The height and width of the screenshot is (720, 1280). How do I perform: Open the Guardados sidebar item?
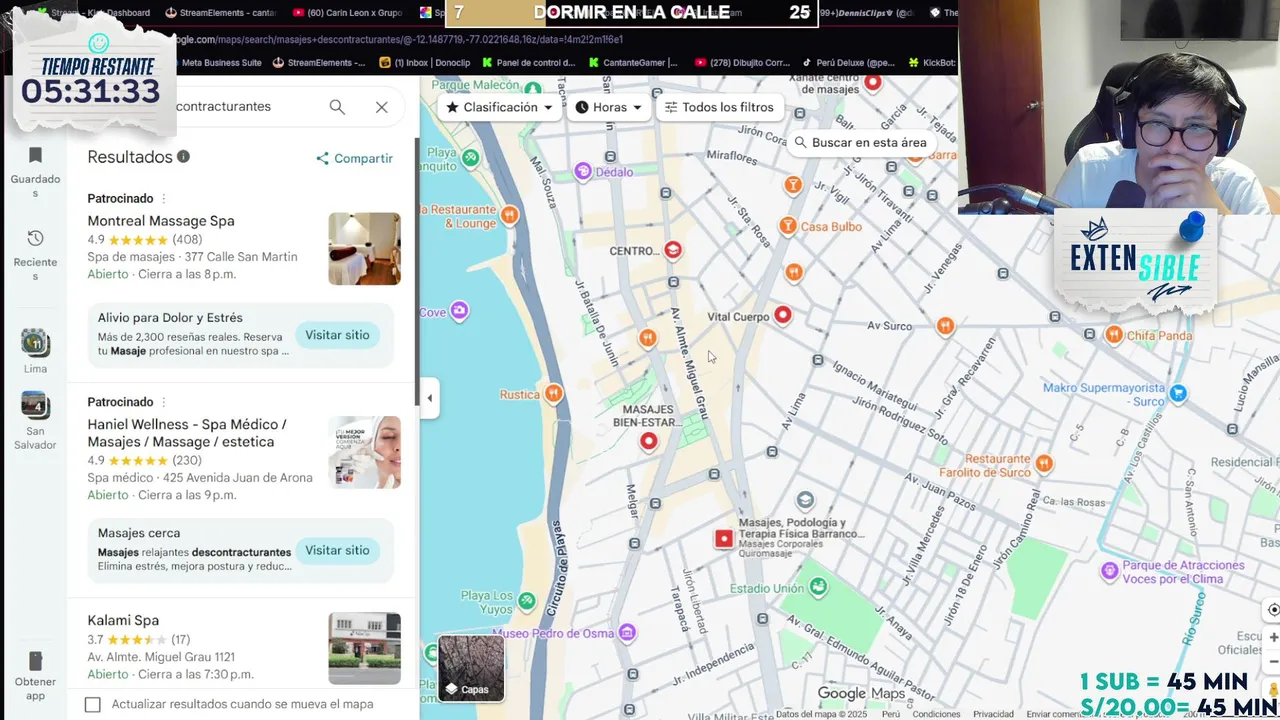(x=35, y=171)
